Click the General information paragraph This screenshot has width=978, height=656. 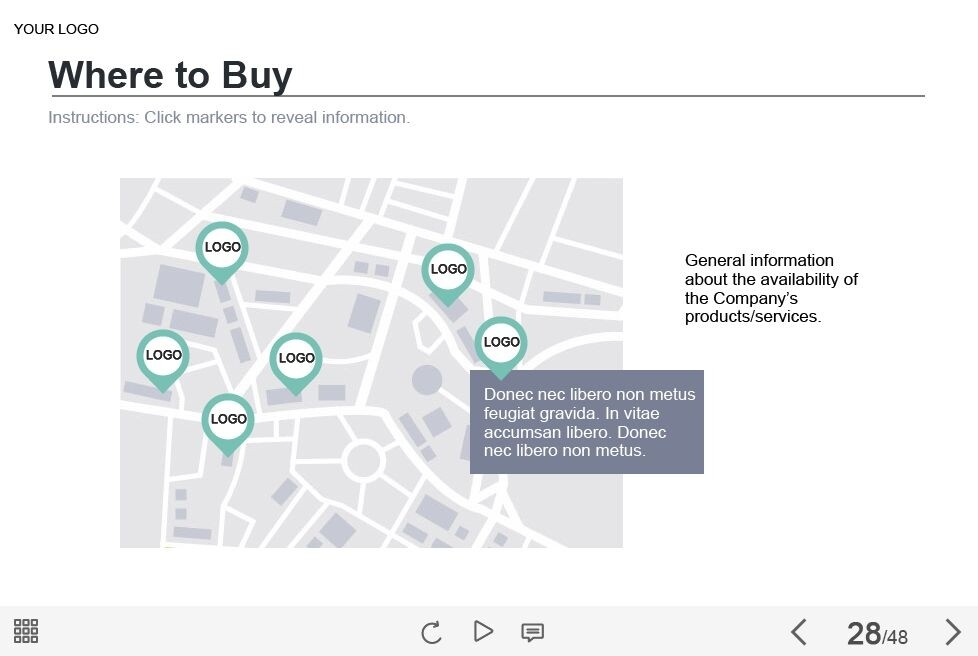771,288
